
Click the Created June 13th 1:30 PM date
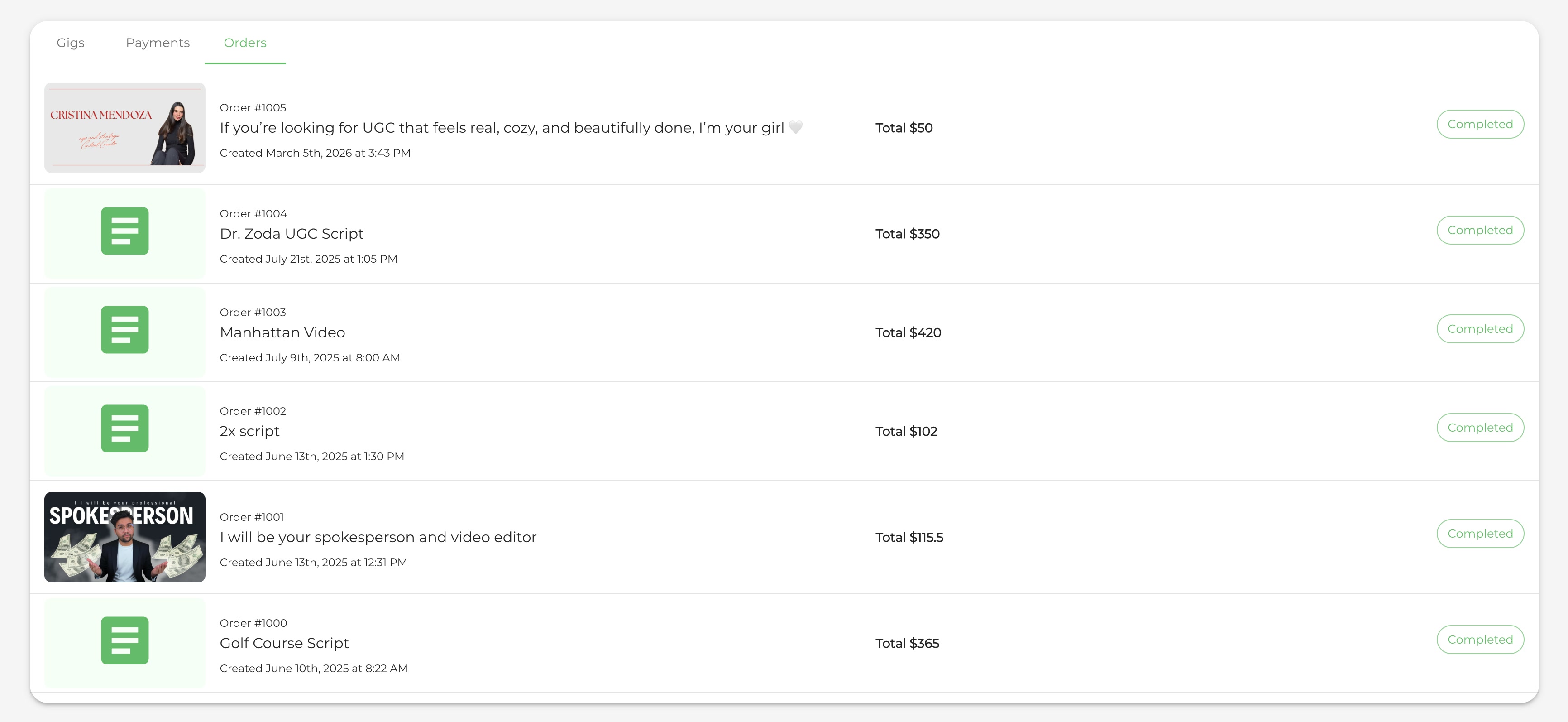click(311, 457)
